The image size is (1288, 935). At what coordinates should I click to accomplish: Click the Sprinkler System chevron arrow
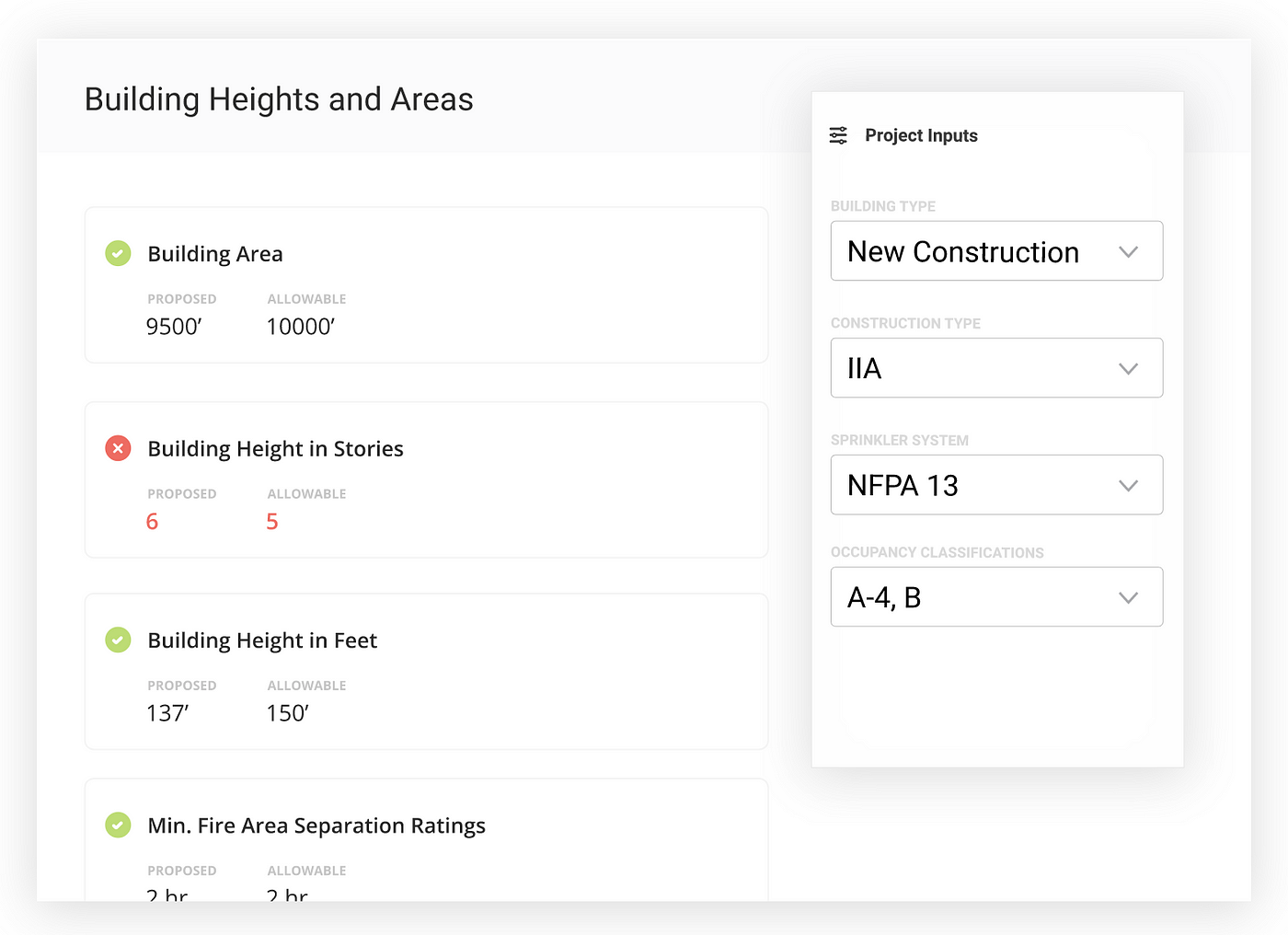pos(1128,485)
